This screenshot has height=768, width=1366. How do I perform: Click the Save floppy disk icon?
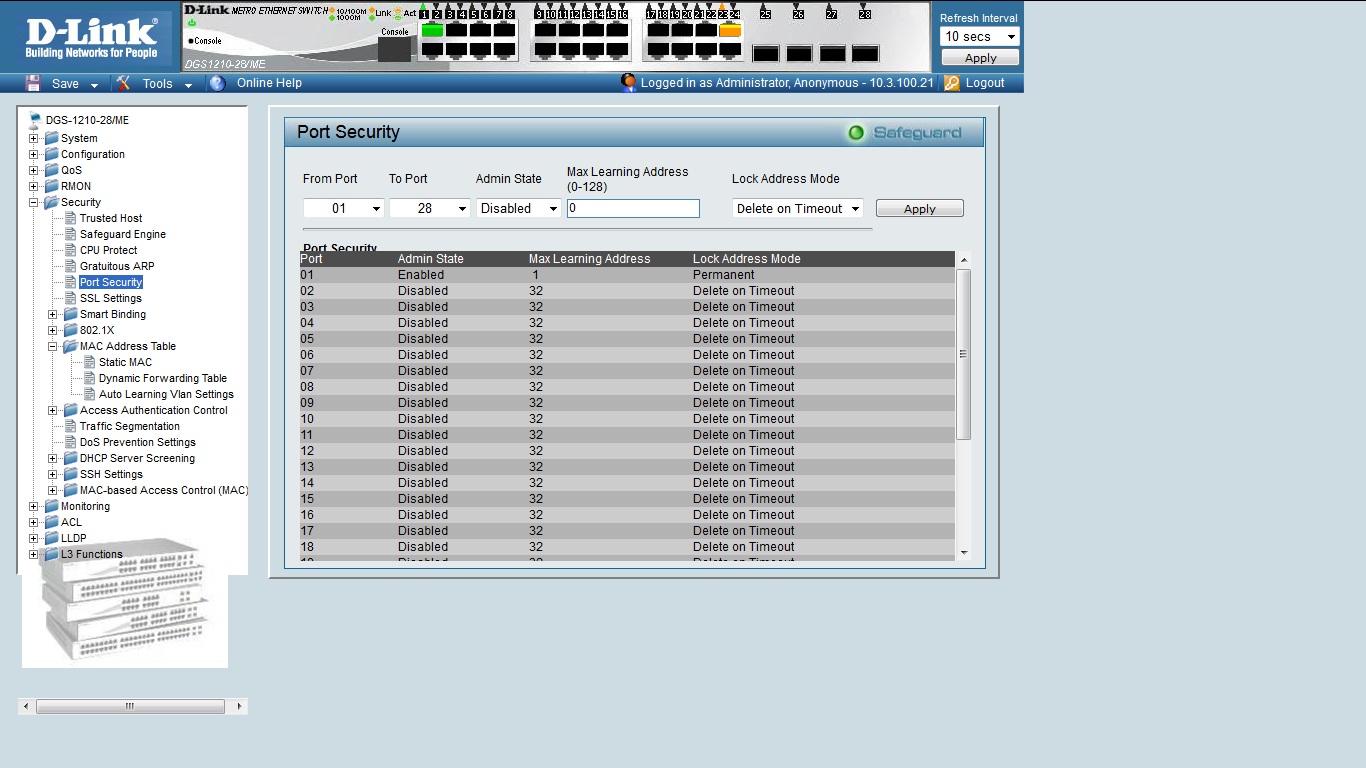click(33, 83)
